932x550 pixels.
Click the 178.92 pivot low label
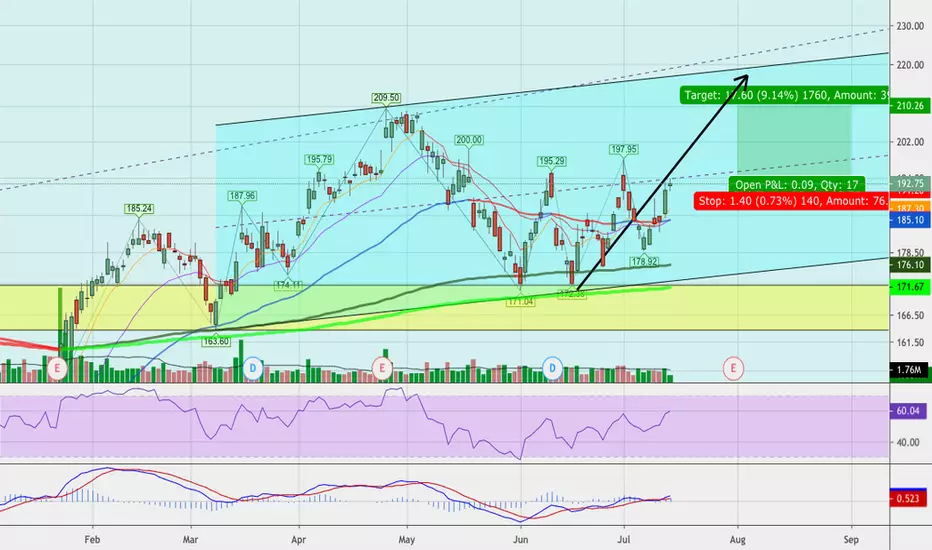(644, 262)
